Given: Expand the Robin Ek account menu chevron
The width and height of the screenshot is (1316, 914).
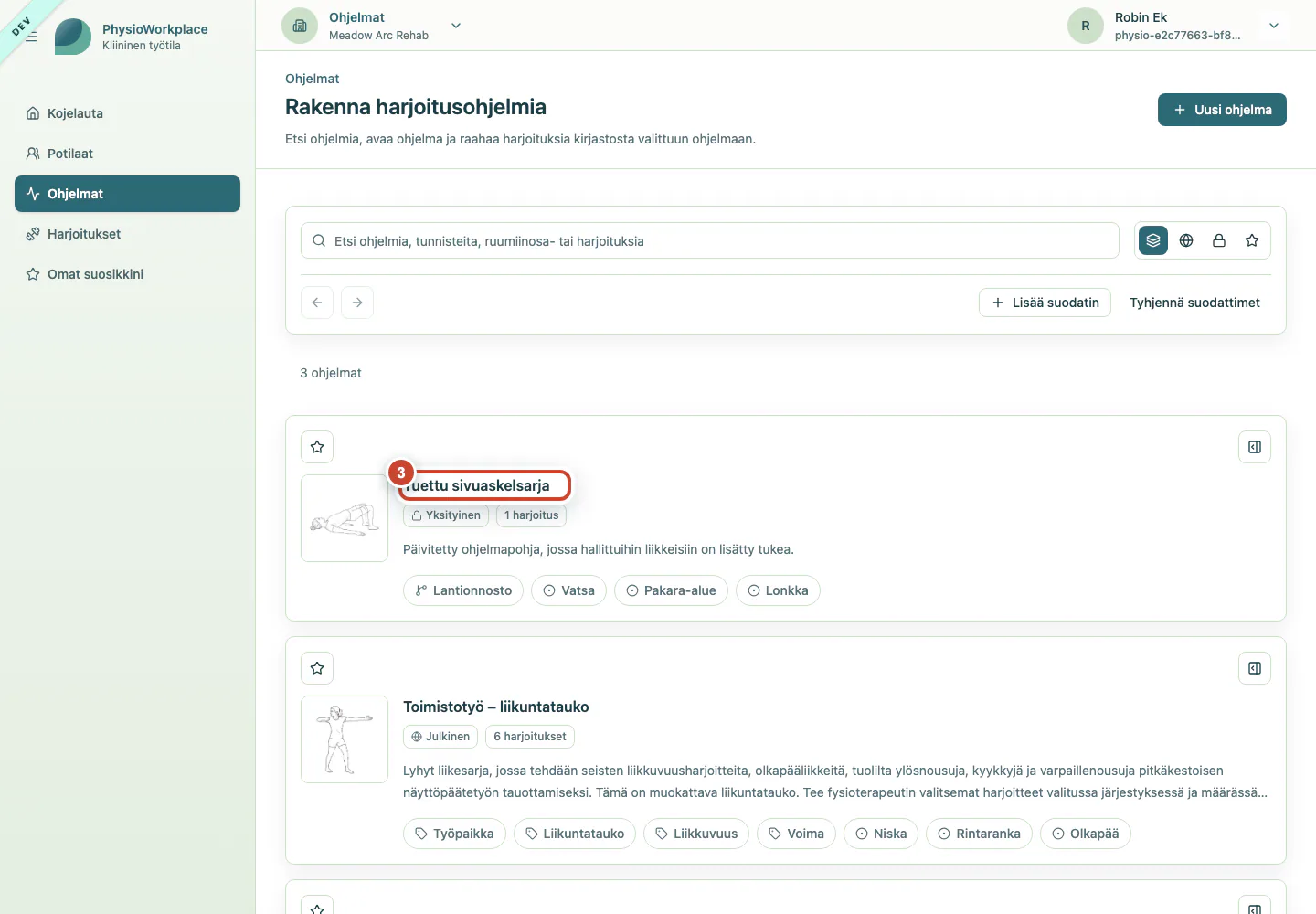Looking at the screenshot, I should 1274,26.
